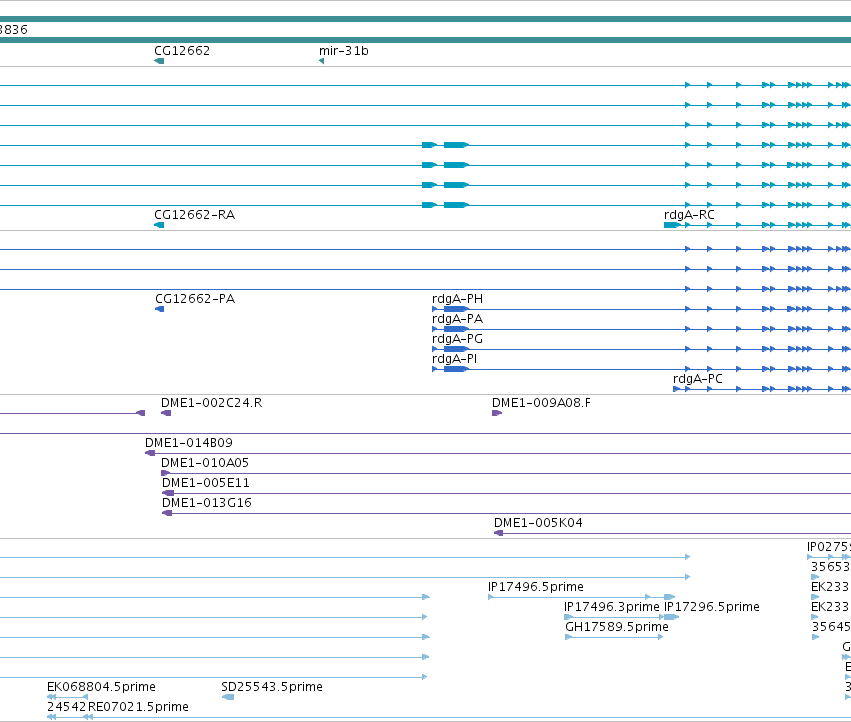
Task: Open the IP17296.5prime EST label
Action: [712, 606]
